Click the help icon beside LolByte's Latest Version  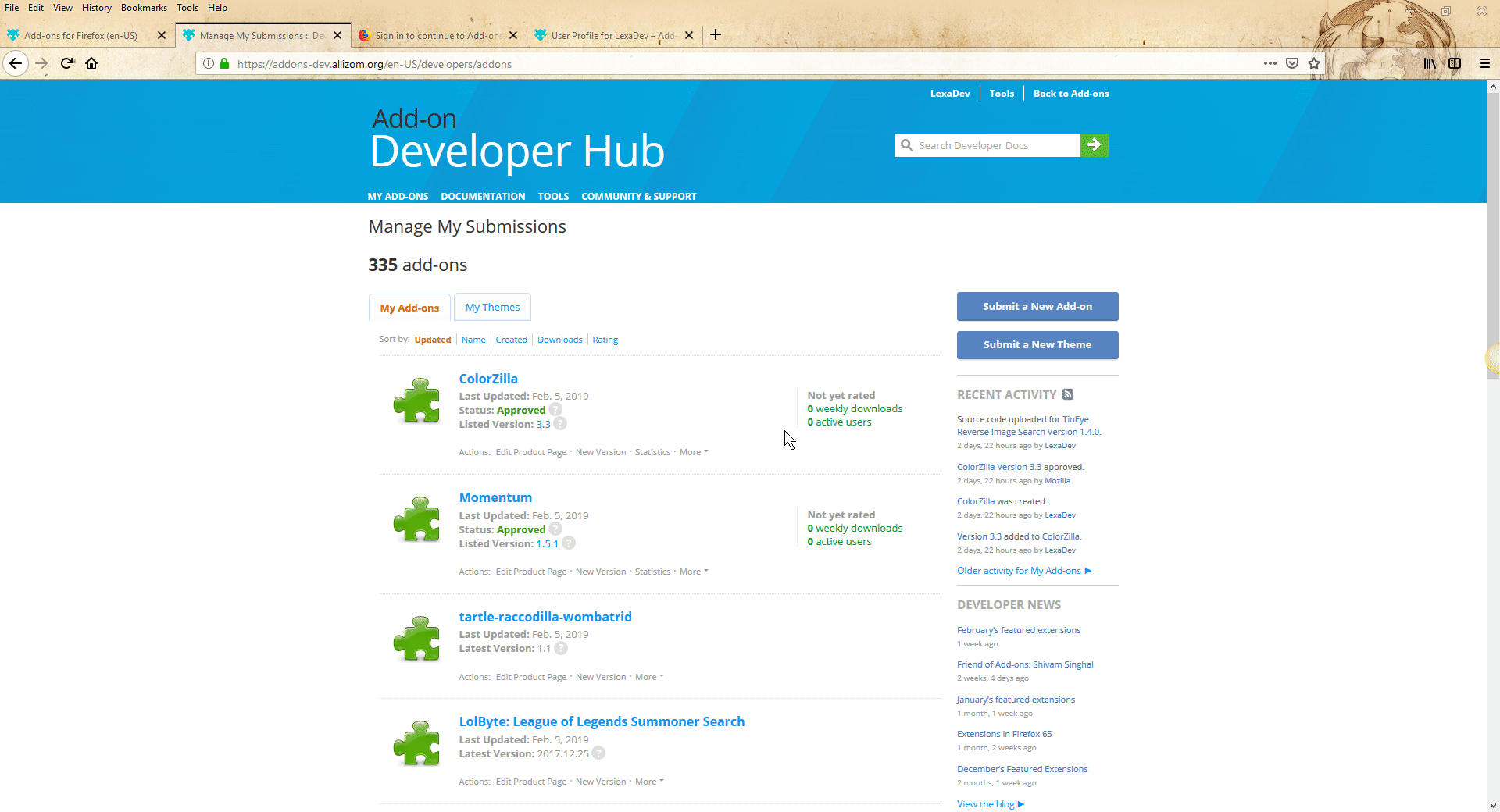pos(598,753)
